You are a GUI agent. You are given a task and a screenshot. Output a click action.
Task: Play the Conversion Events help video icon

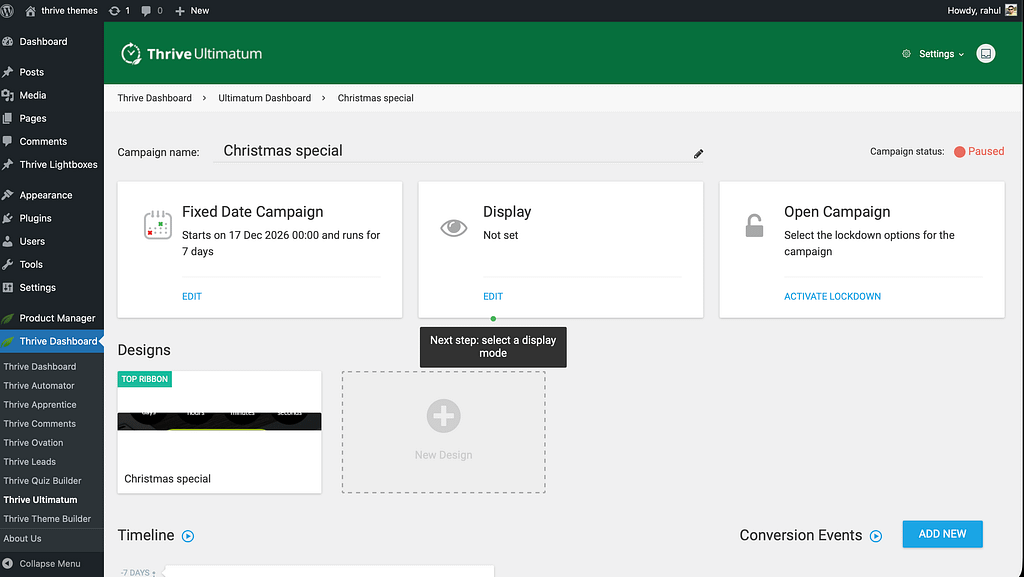click(x=876, y=536)
